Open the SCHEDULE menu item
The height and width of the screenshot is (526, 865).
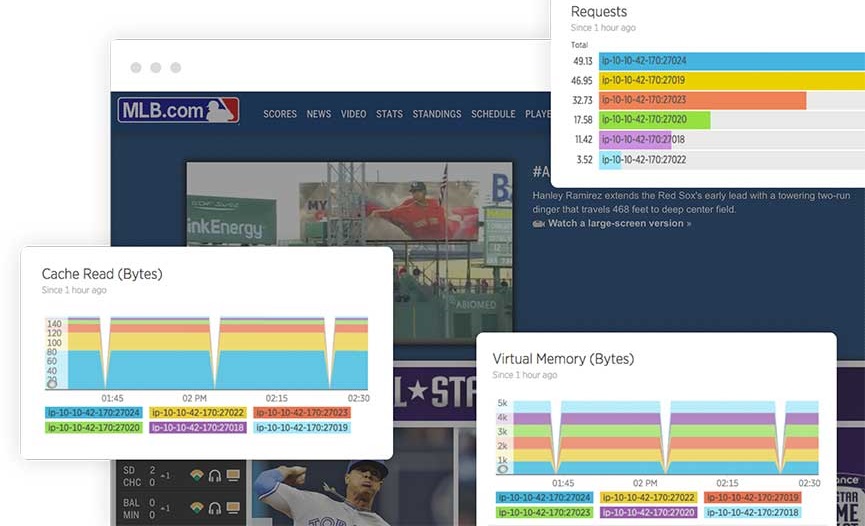[493, 114]
